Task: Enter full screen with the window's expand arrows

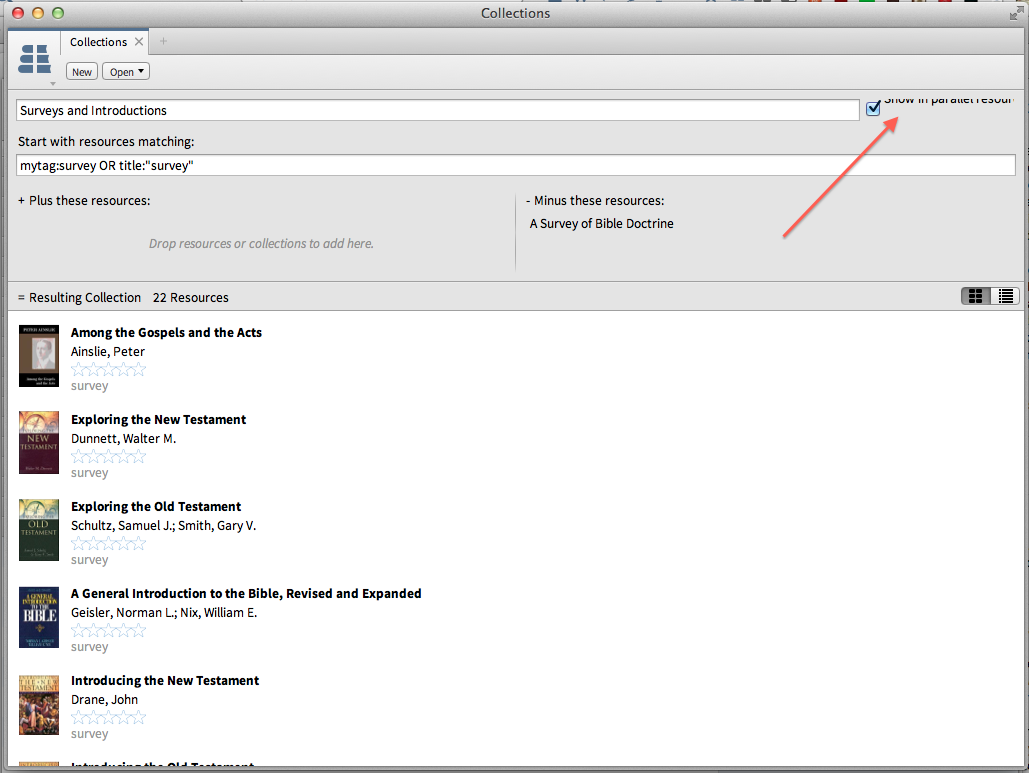Action: [1015, 13]
